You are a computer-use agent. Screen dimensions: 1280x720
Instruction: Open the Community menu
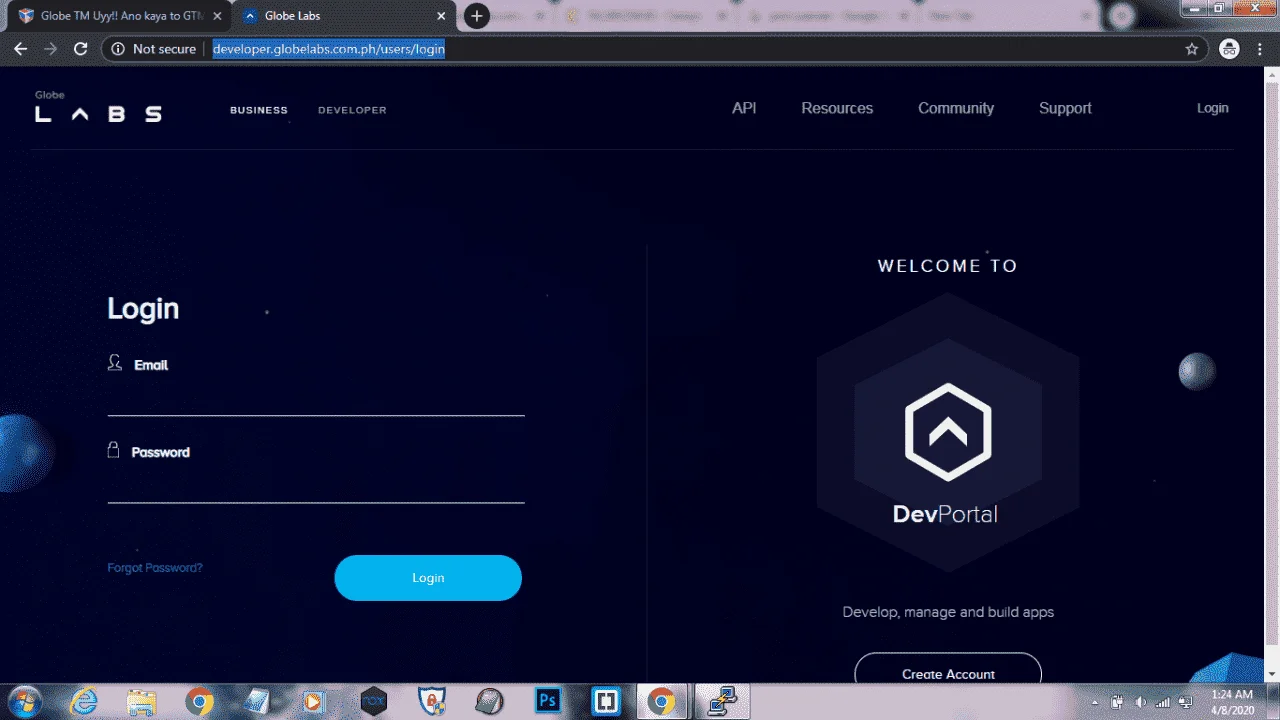[956, 108]
